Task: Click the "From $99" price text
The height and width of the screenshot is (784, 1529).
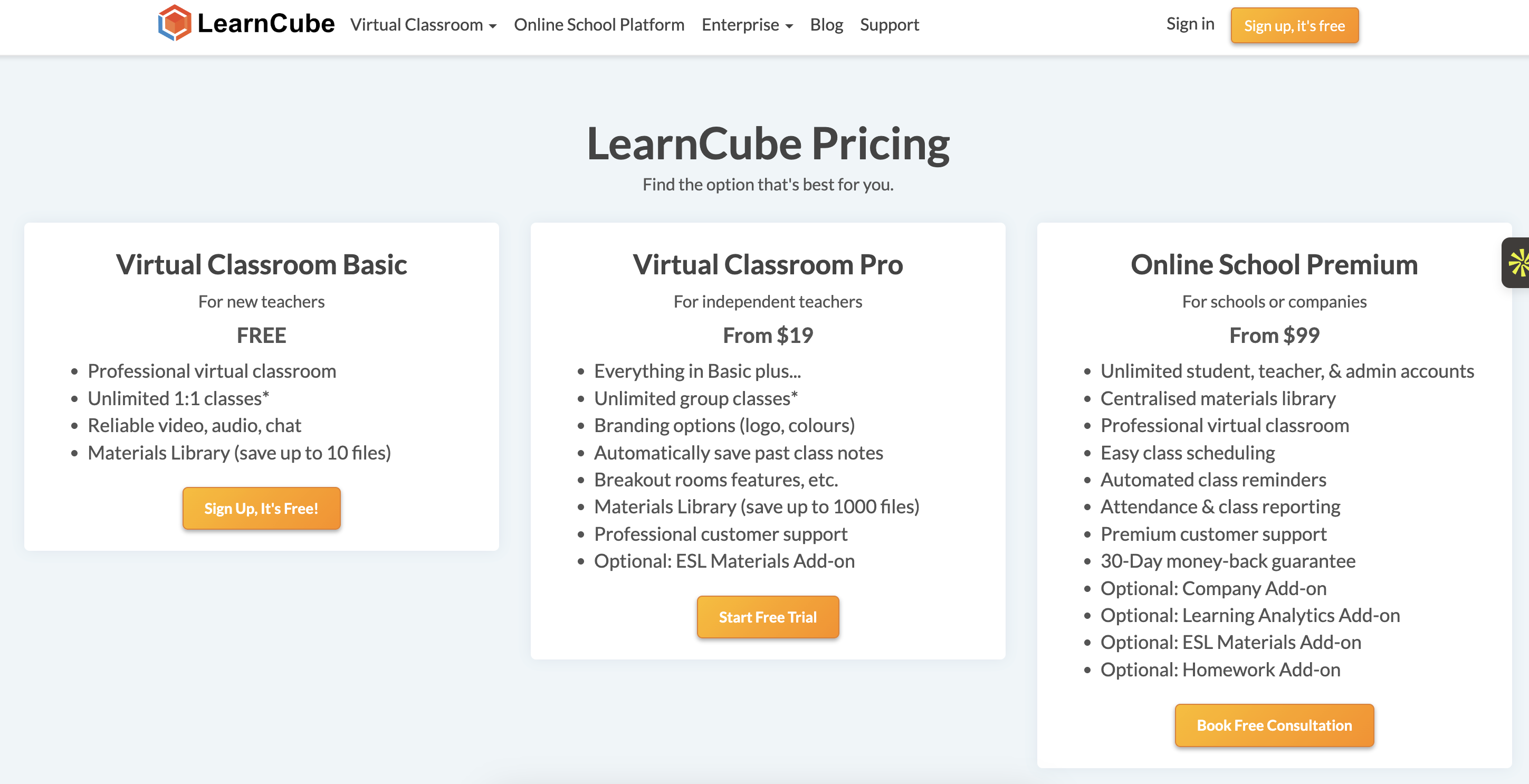Action: [1274, 334]
